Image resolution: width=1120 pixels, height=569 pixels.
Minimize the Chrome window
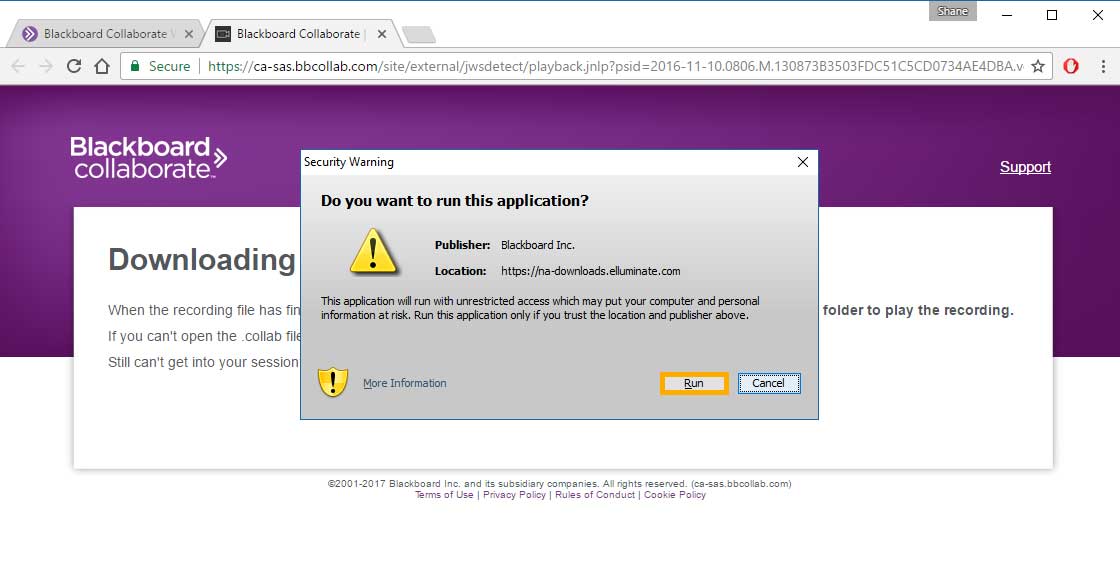click(x=1007, y=15)
